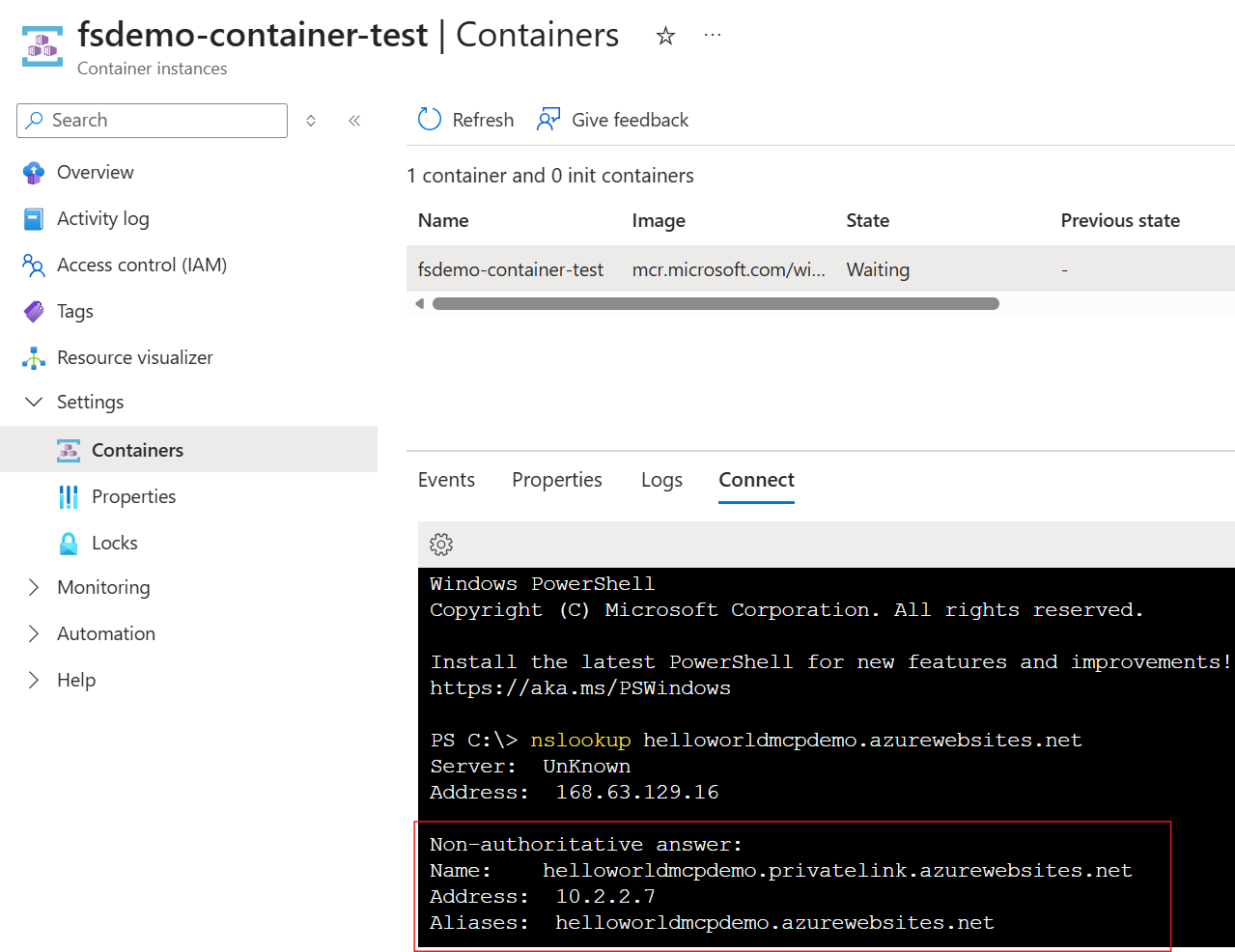Click the Locks padlock icon
Image resolution: width=1235 pixels, height=952 pixels.
click(x=69, y=544)
